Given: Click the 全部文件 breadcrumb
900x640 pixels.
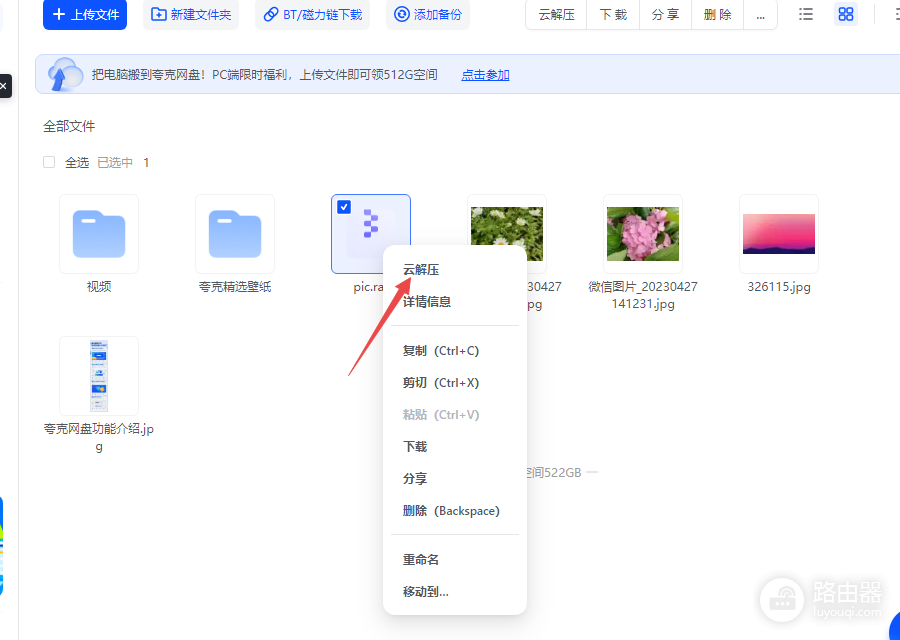Looking at the screenshot, I should [x=69, y=126].
